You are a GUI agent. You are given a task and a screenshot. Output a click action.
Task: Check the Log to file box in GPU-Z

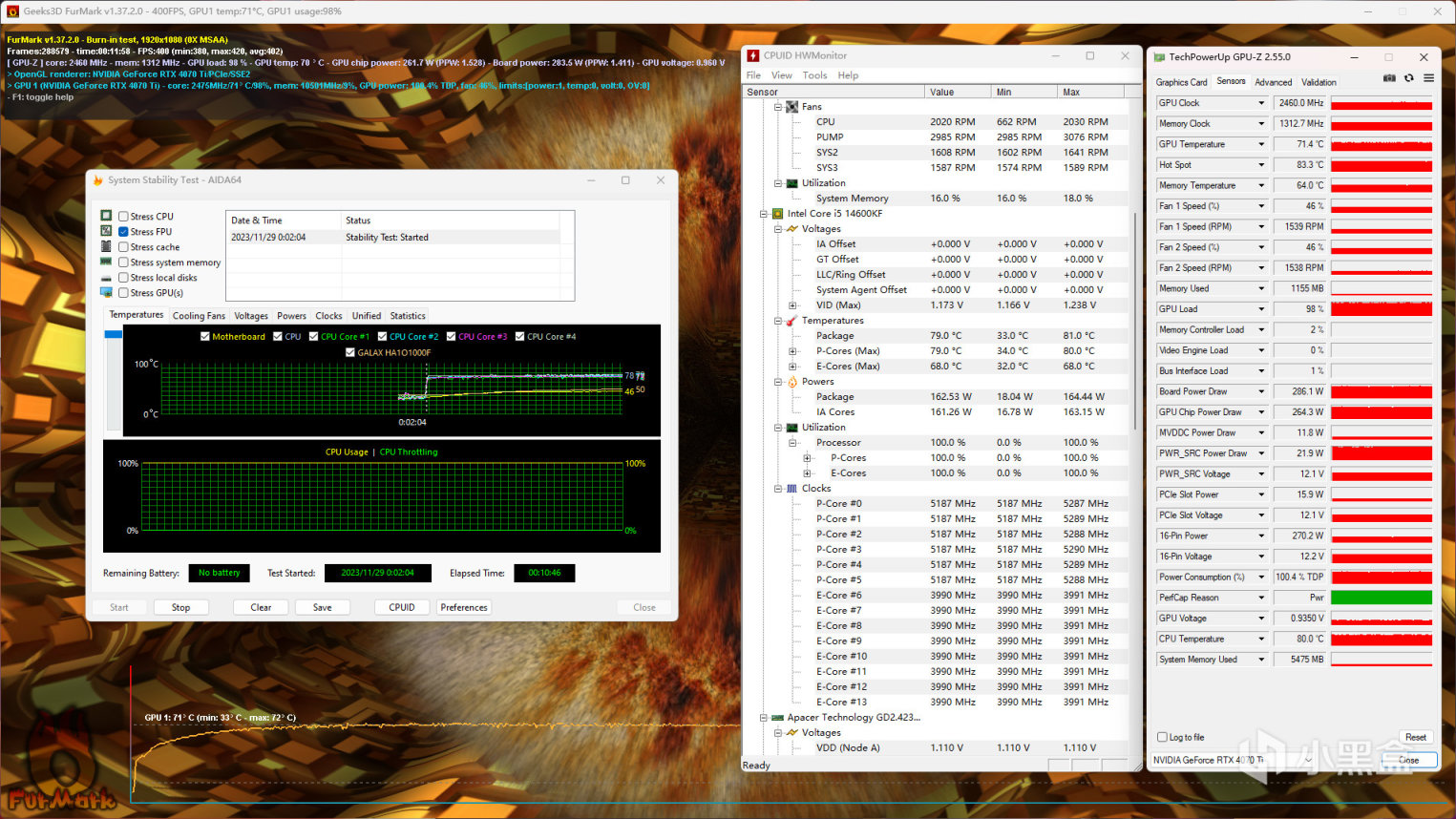[1162, 737]
